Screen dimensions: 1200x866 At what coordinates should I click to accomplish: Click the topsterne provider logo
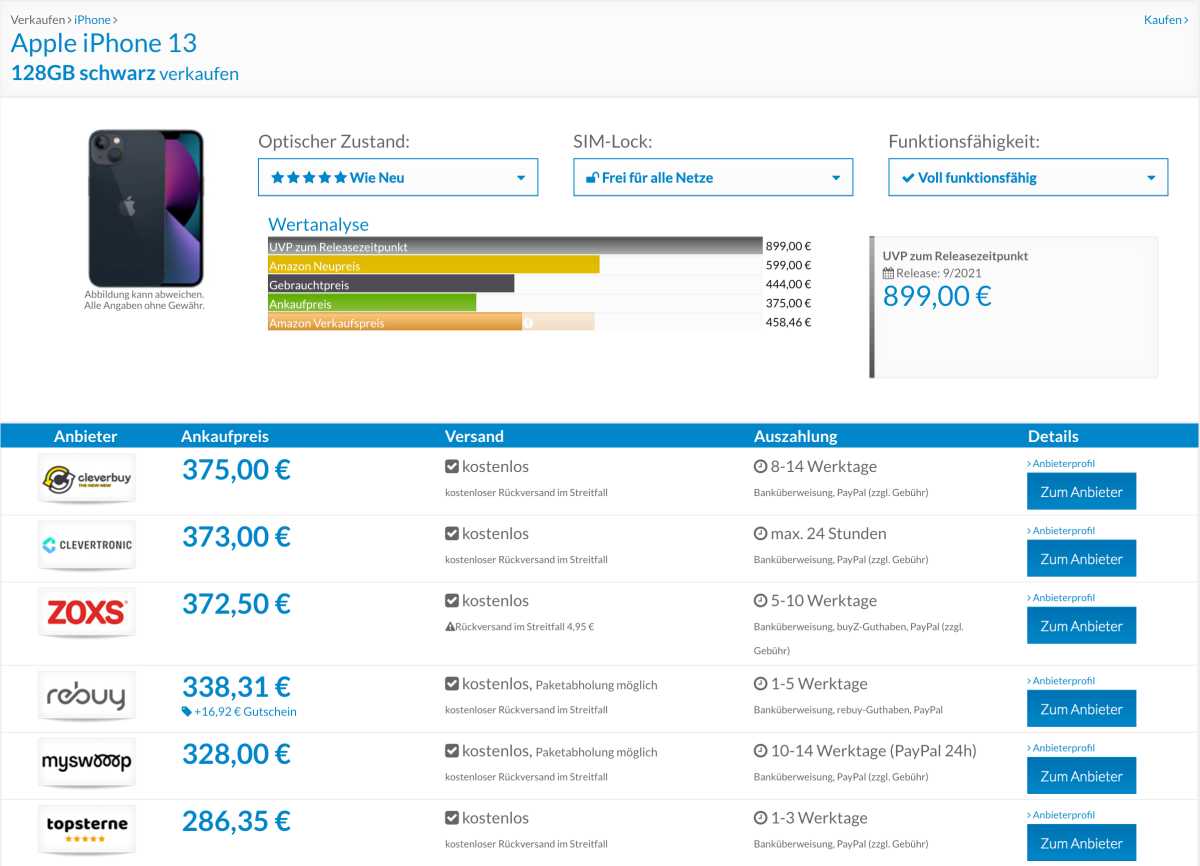(x=87, y=829)
